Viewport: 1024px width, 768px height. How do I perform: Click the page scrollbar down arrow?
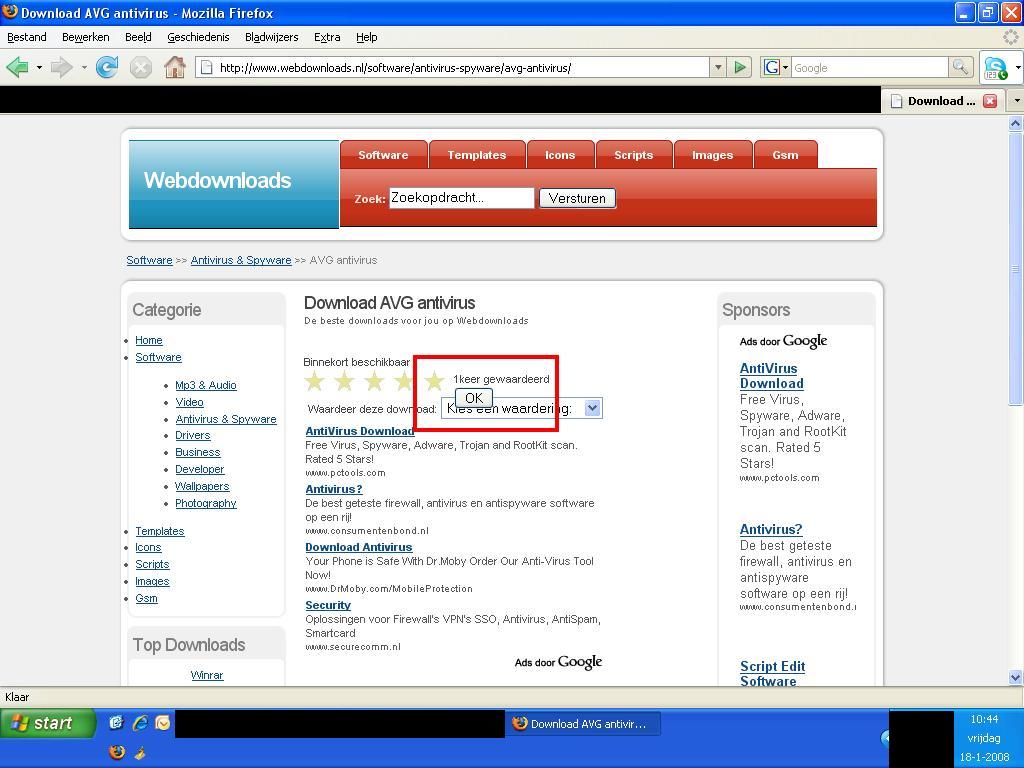1016,677
